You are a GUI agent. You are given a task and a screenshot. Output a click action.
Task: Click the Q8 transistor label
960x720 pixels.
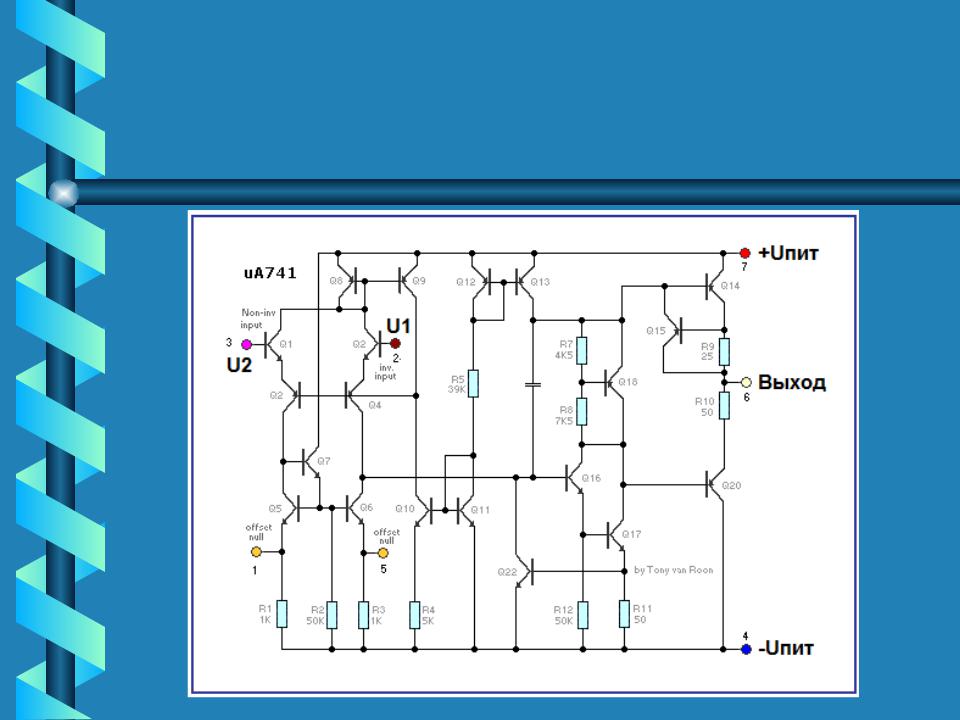[x=336, y=281]
